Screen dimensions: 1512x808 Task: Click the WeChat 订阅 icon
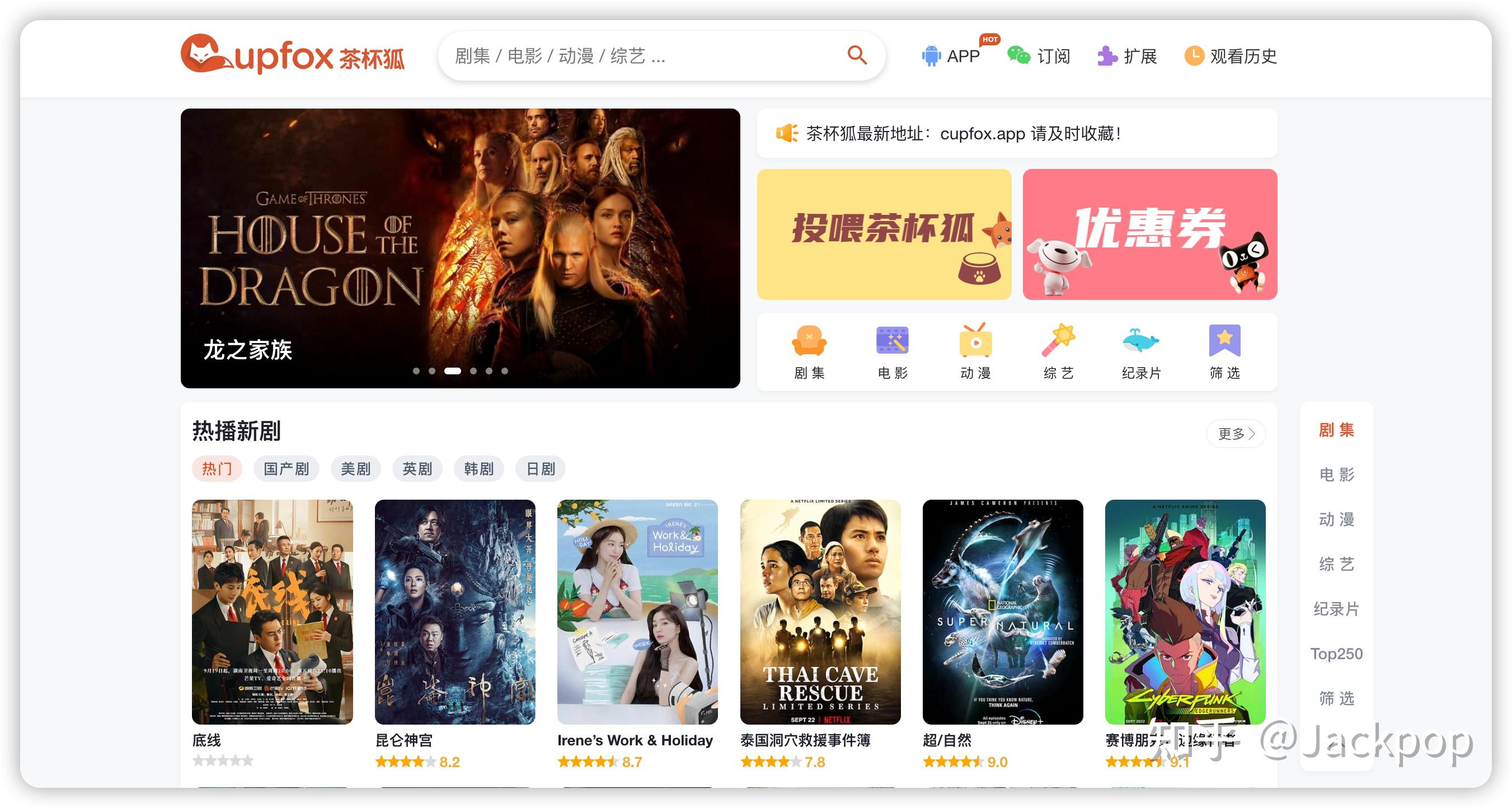click(x=1018, y=56)
